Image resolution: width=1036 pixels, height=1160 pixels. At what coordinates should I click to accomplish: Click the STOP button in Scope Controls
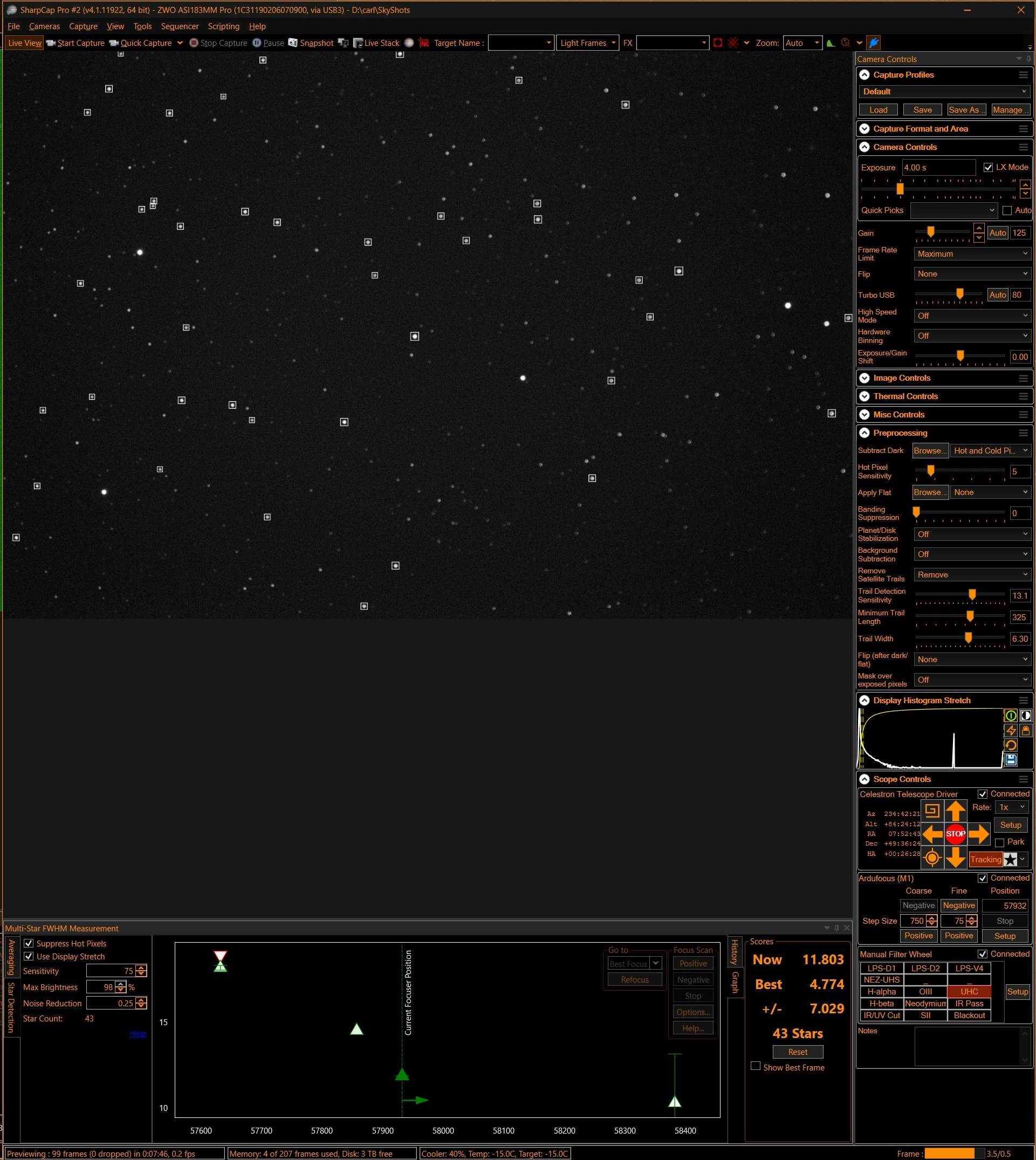click(955, 832)
